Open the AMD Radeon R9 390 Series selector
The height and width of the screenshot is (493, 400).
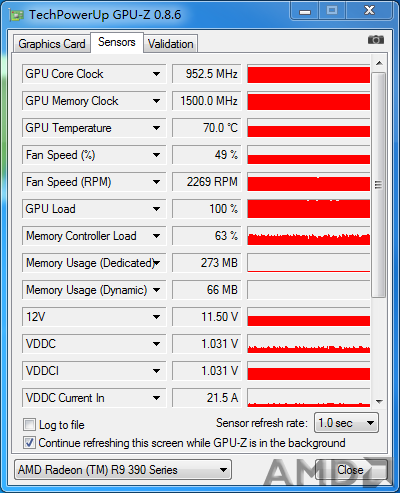point(123,470)
